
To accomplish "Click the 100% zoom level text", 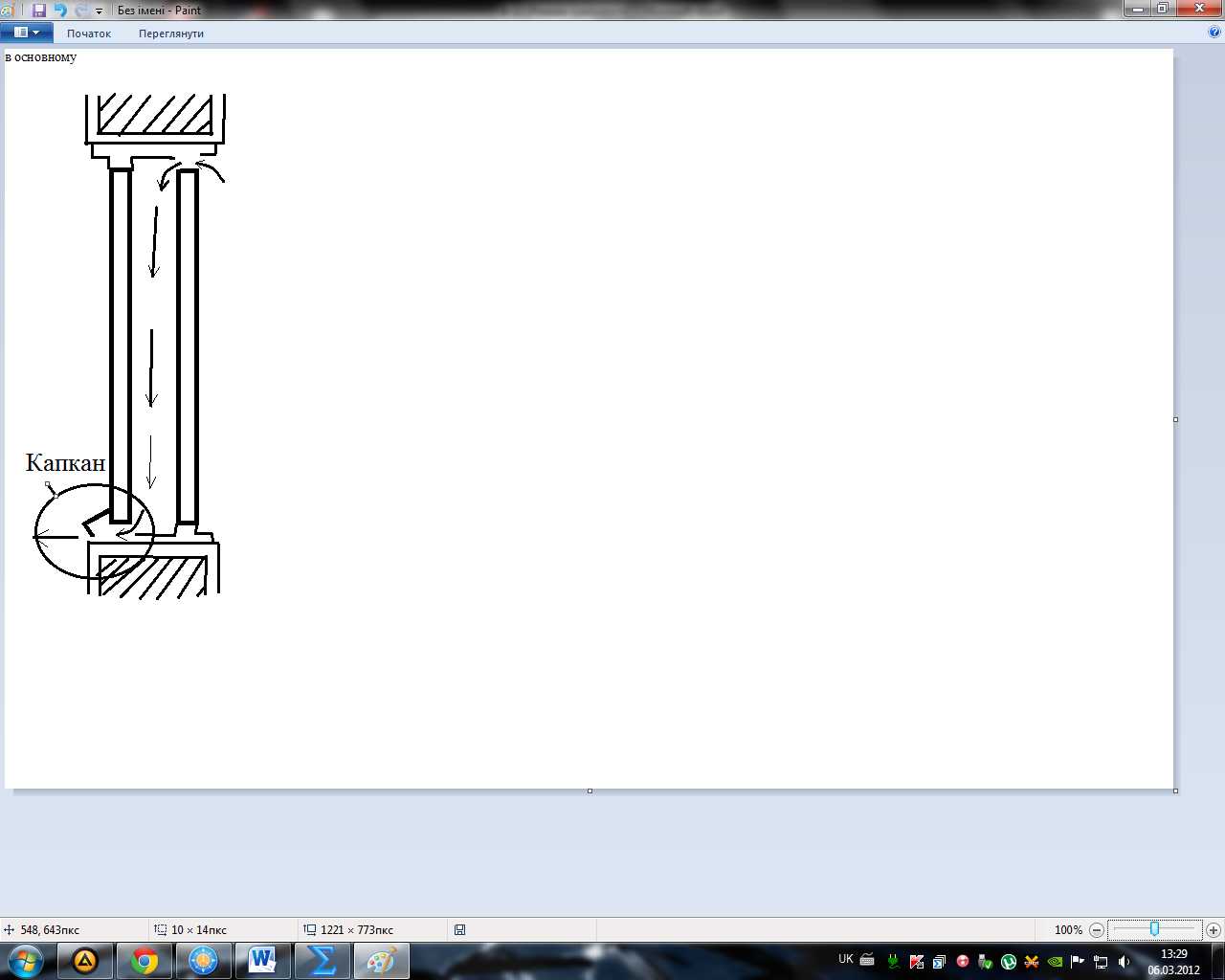I will (x=1068, y=930).
